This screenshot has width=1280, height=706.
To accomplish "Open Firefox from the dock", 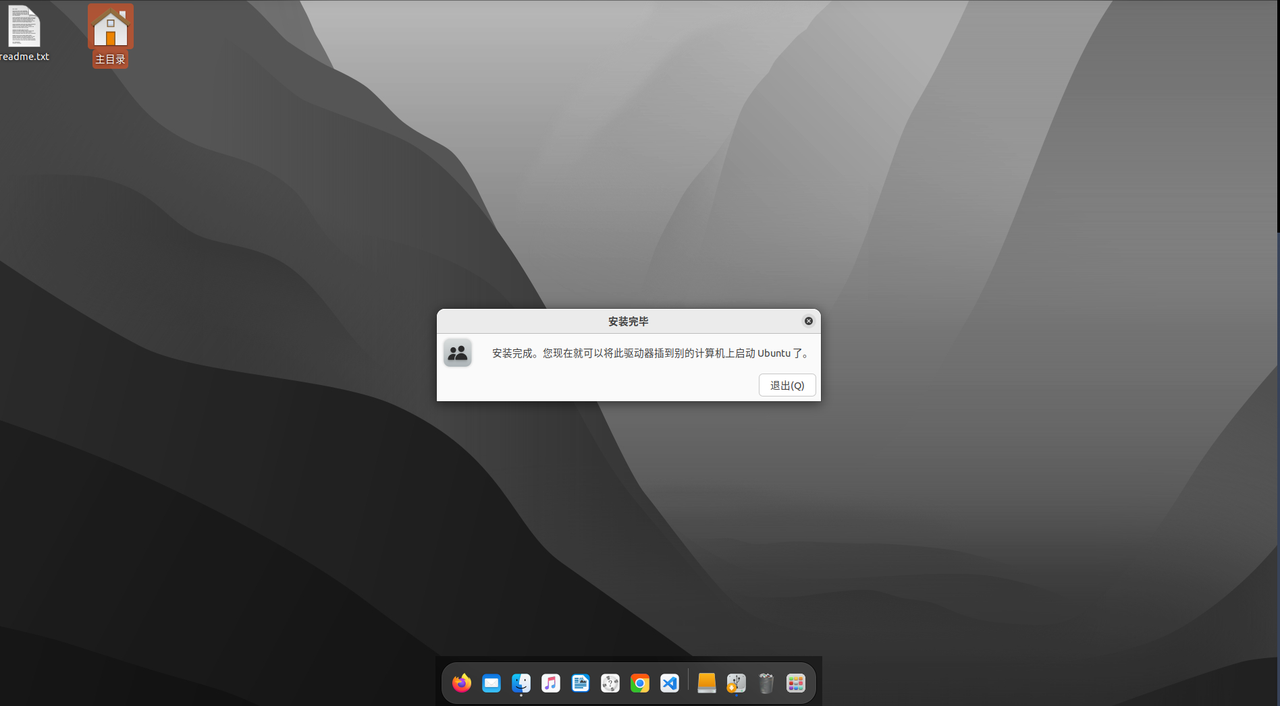I will (x=461, y=683).
